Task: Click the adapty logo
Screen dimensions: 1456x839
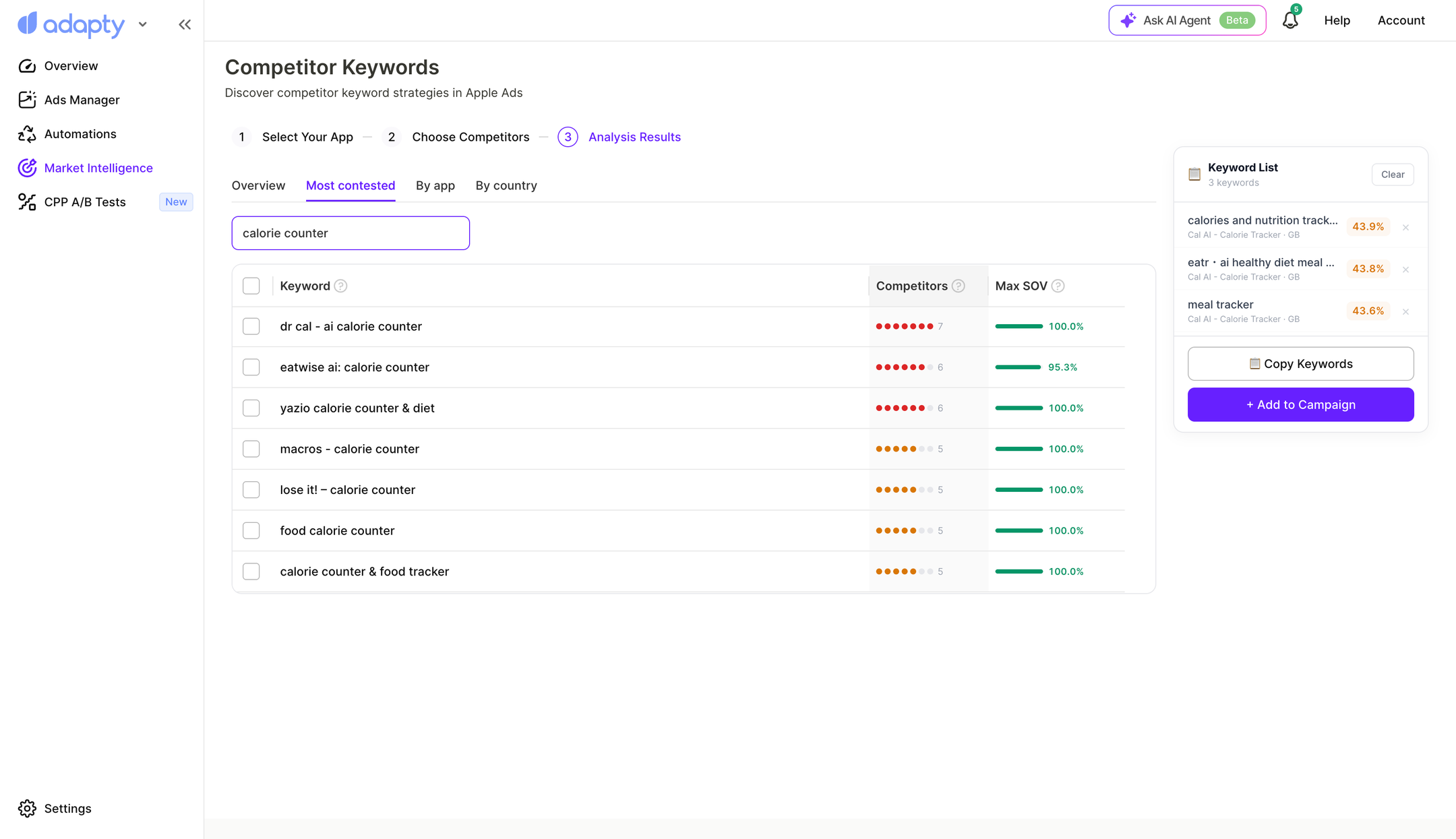Action: (71, 24)
